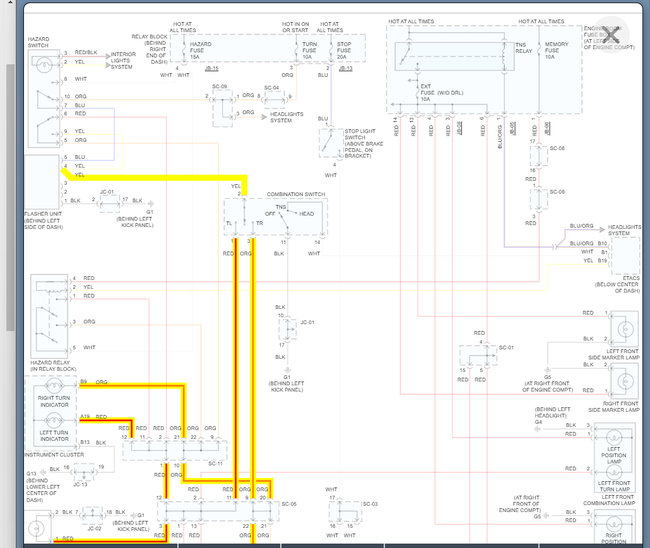Click the yellow highlighted arrowhead near flasher unit

[x=64, y=174]
